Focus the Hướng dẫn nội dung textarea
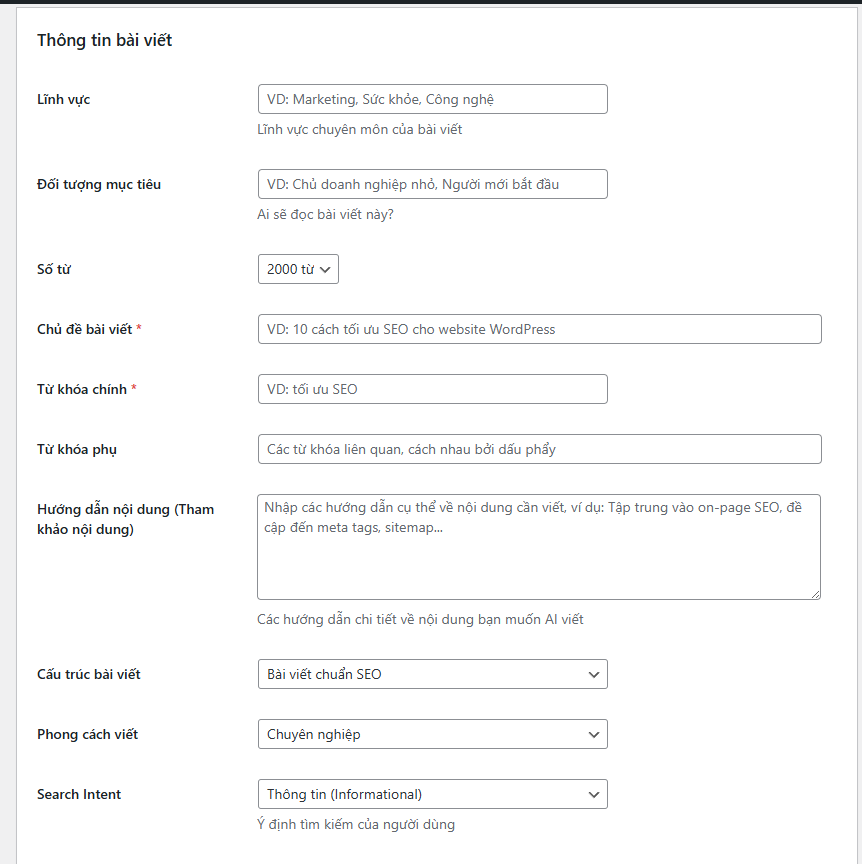 click(539, 546)
